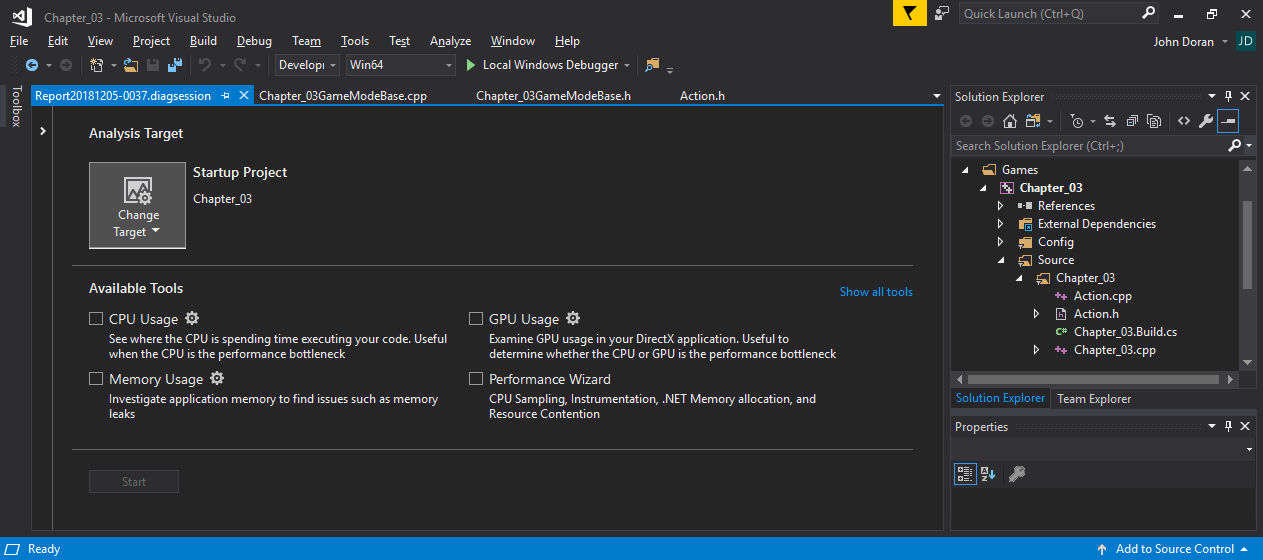Click the Undo toolbar icon
This screenshot has width=1263, height=560.
coord(204,65)
